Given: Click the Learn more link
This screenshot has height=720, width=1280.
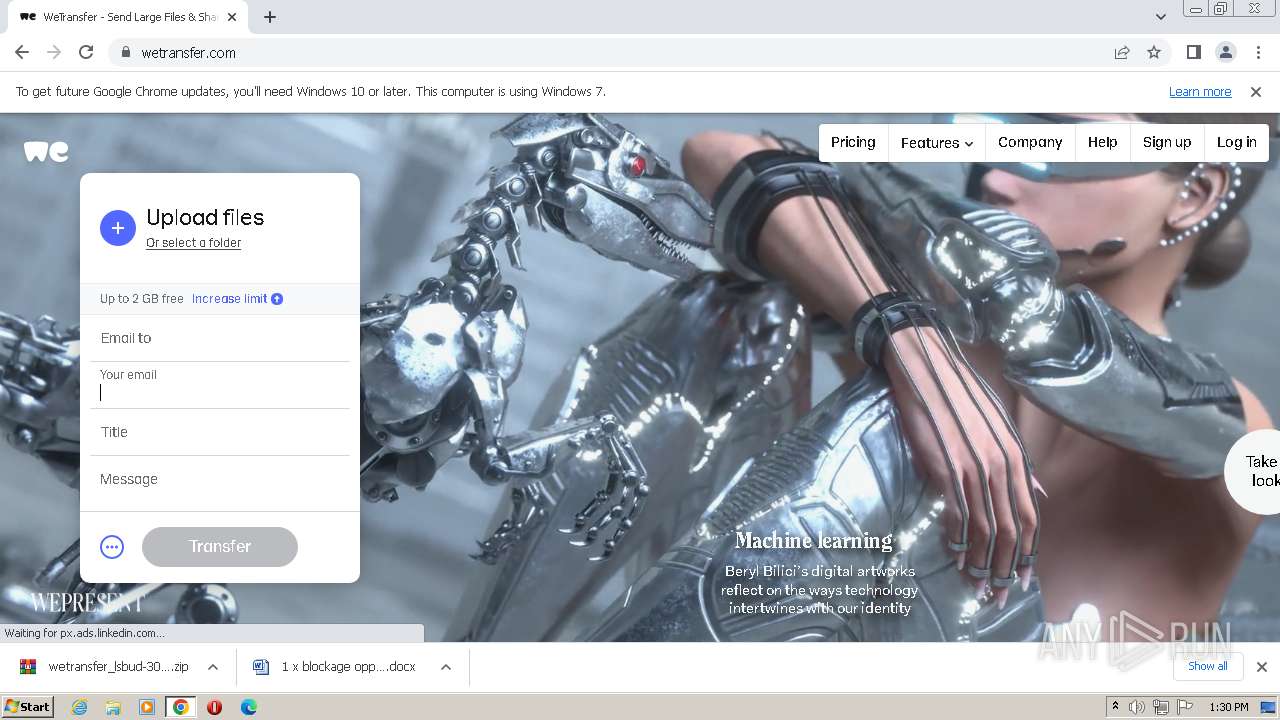Looking at the screenshot, I should (1200, 92).
